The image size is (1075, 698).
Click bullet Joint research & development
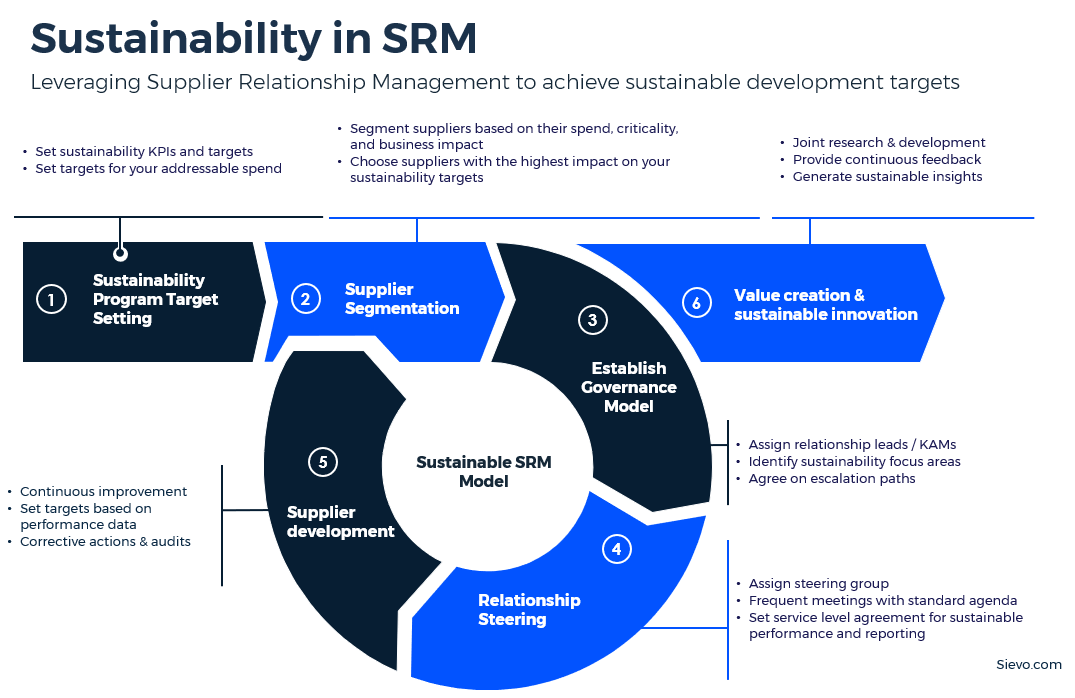pos(889,143)
